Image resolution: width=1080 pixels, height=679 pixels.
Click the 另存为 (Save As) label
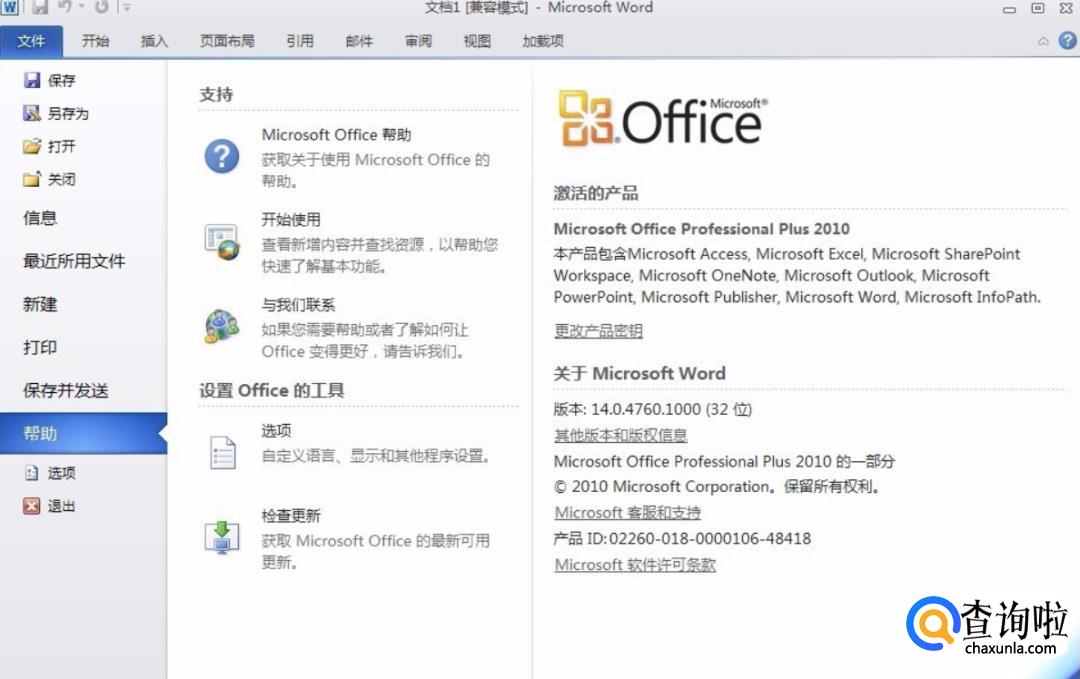[x=68, y=114]
